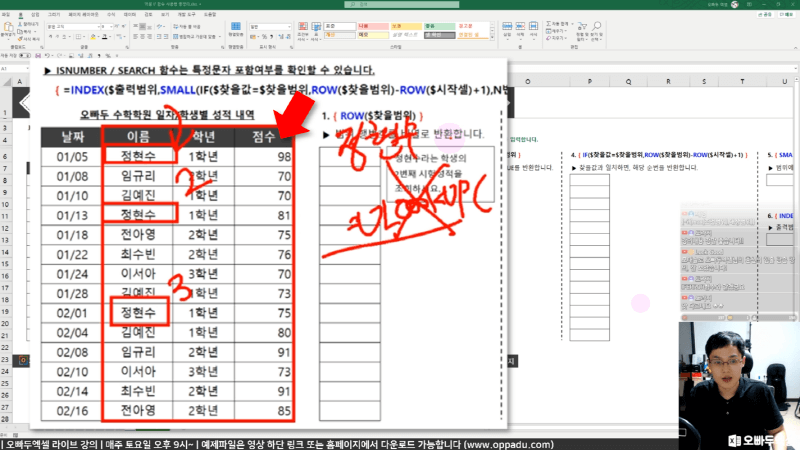Select column P header
The width and height of the screenshot is (800, 450).
pyautogui.click(x=590, y=82)
